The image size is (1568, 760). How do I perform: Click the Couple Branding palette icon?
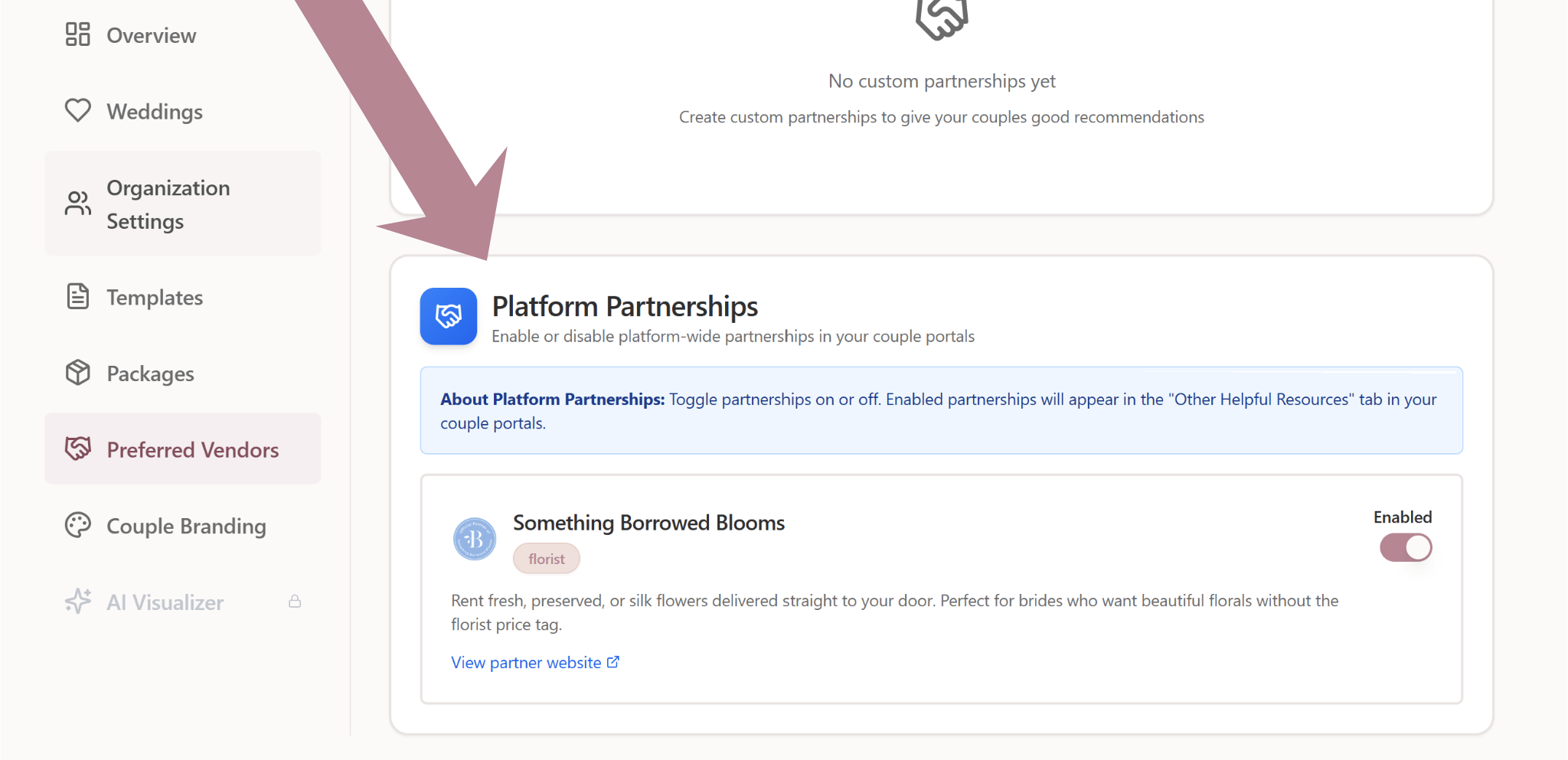(77, 525)
